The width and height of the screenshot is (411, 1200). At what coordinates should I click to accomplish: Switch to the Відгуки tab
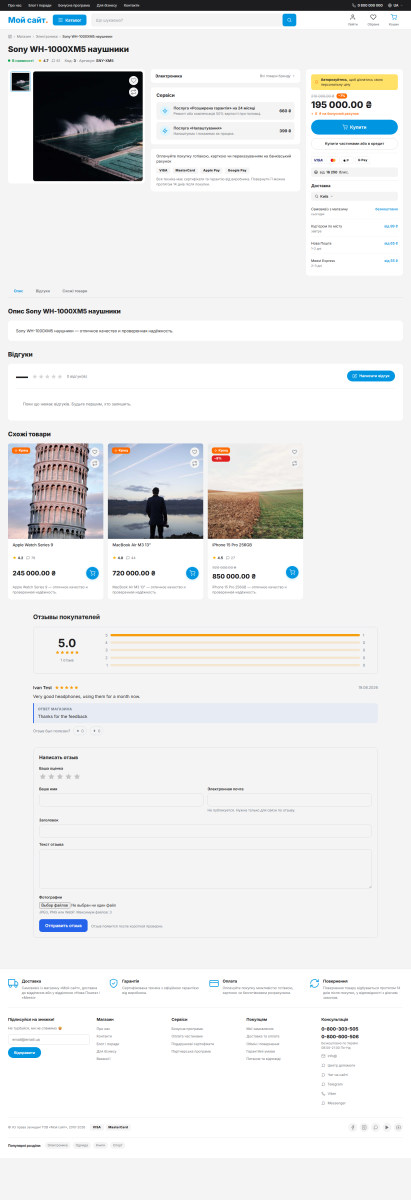[x=43, y=290]
